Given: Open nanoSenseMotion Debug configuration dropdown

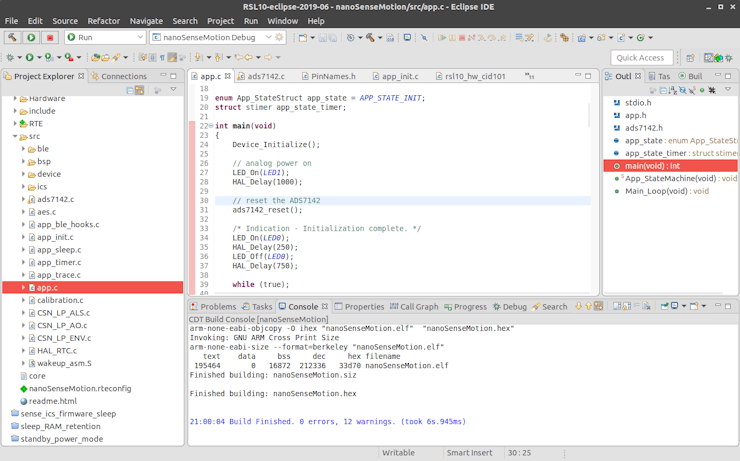Looking at the screenshot, I should click(x=267, y=38).
